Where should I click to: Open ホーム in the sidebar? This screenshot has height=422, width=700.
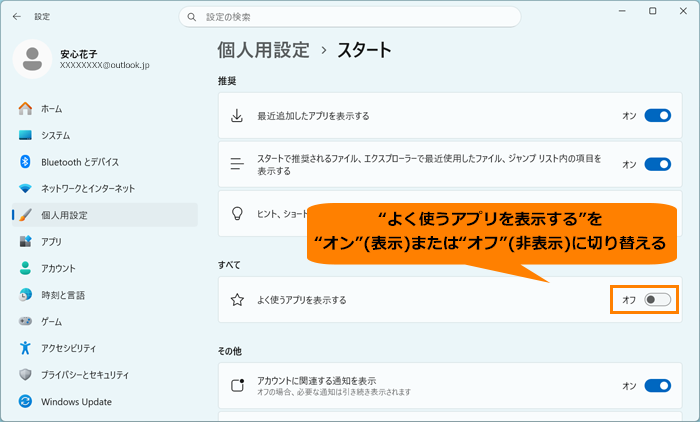click(105, 109)
